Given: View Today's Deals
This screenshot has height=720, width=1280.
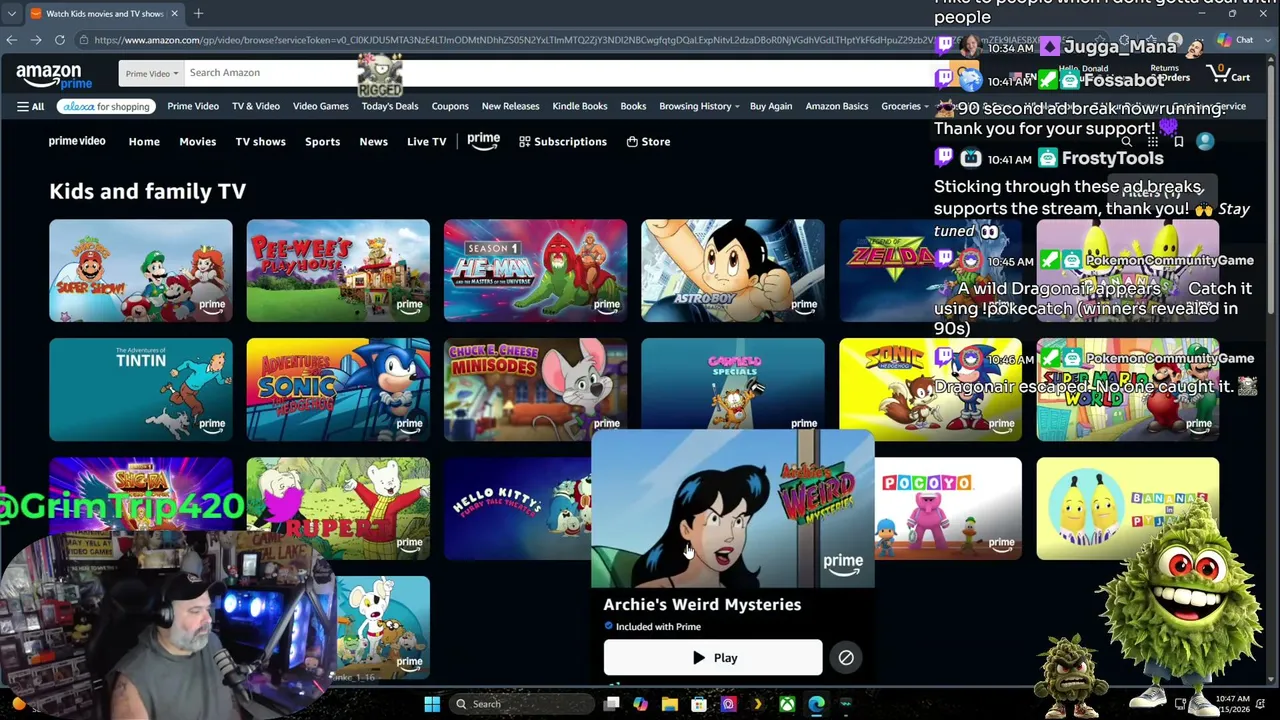Looking at the screenshot, I should pyautogui.click(x=390, y=106).
